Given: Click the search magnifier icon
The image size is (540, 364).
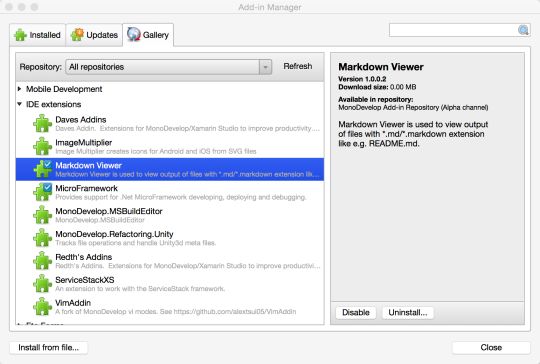Looking at the screenshot, I should [x=523, y=30].
